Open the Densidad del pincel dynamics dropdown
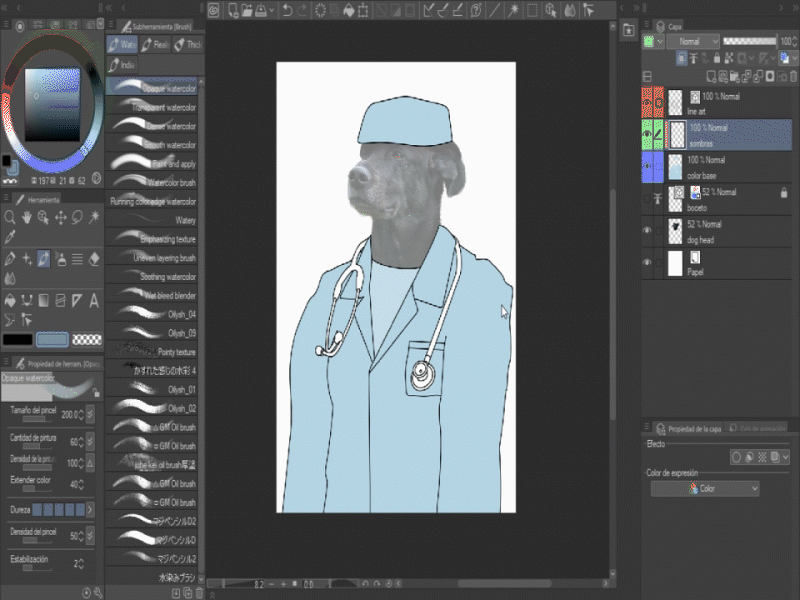The image size is (800, 600). tap(90, 536)
